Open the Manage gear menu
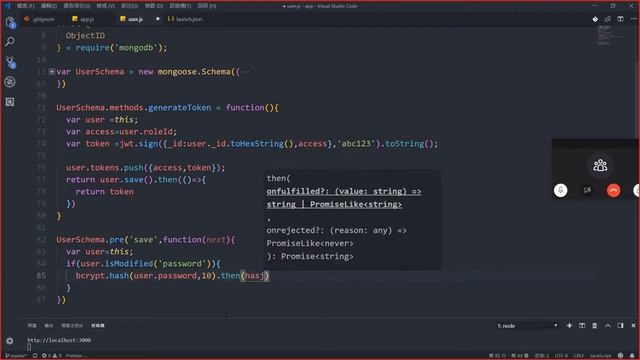This screenshot has height=360, width=640. 10,341
